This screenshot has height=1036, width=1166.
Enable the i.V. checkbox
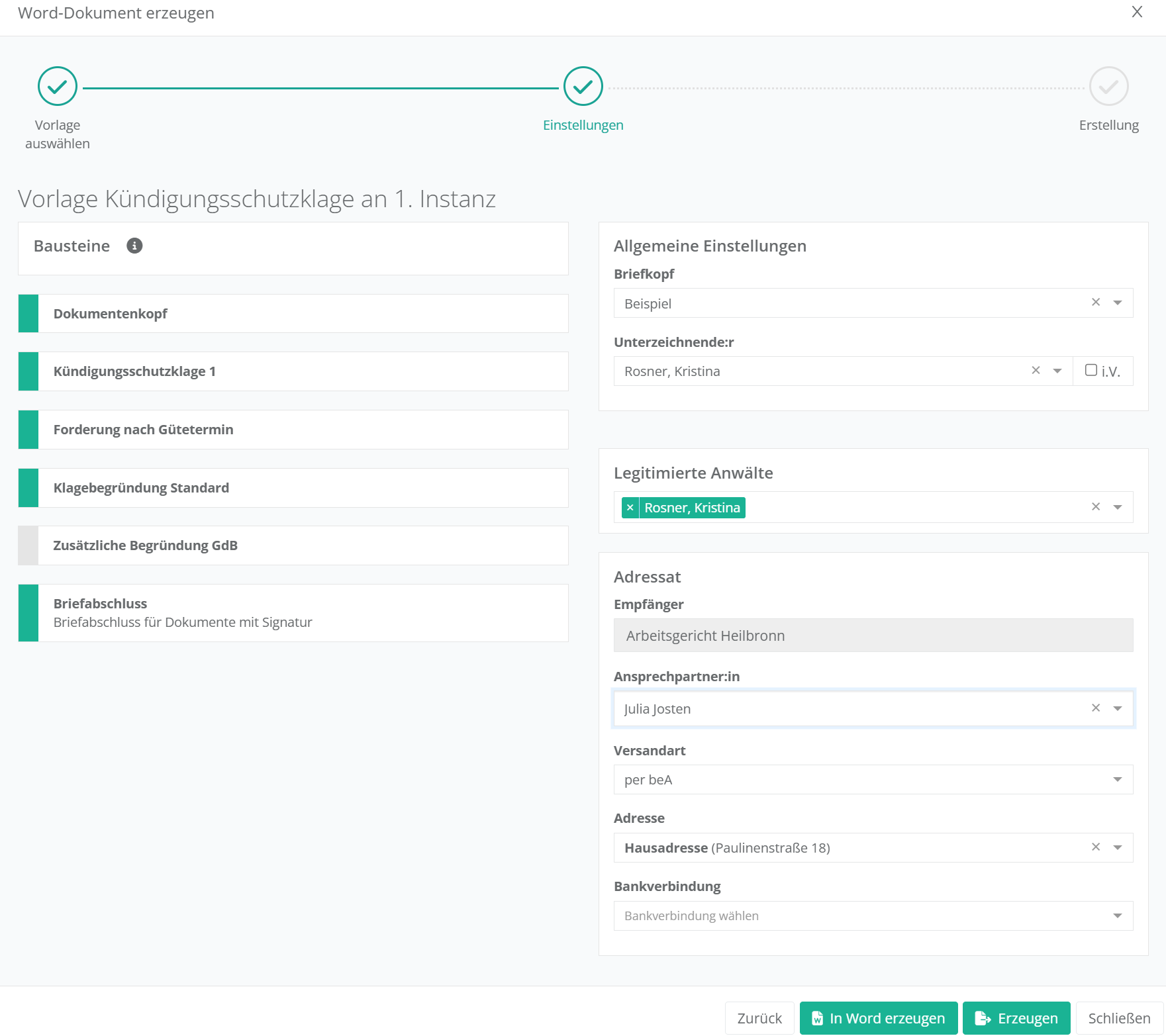tap(1091, 371)
